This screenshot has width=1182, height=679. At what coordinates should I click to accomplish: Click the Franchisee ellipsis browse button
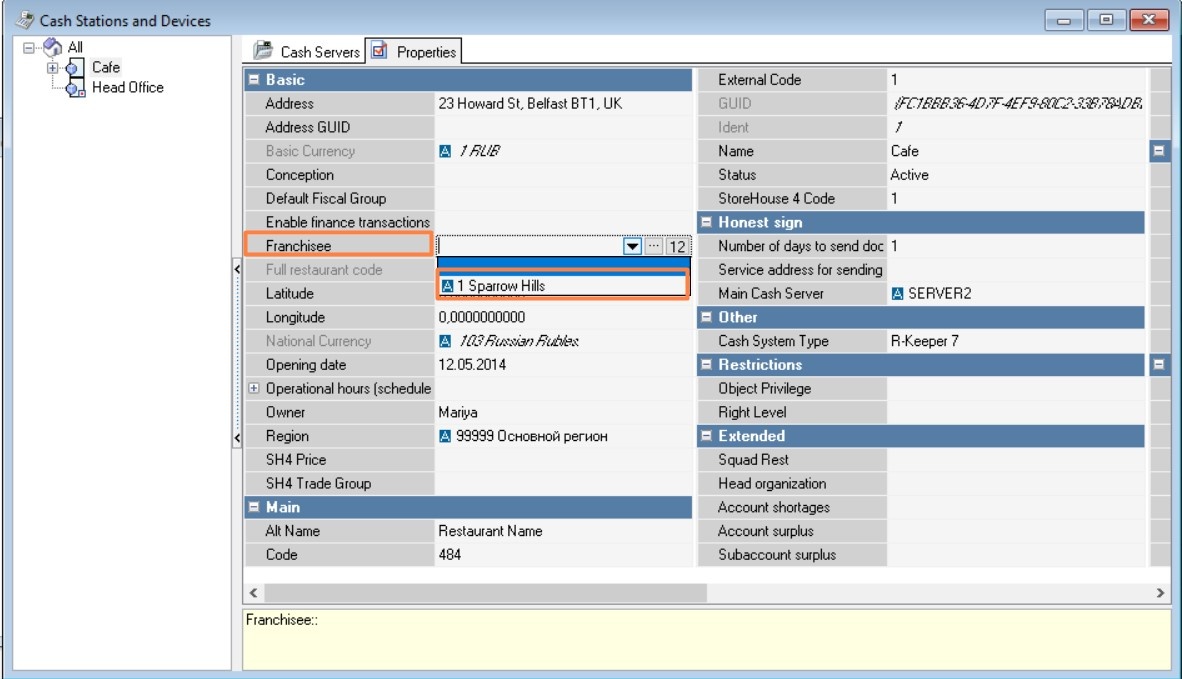[654, 246]
